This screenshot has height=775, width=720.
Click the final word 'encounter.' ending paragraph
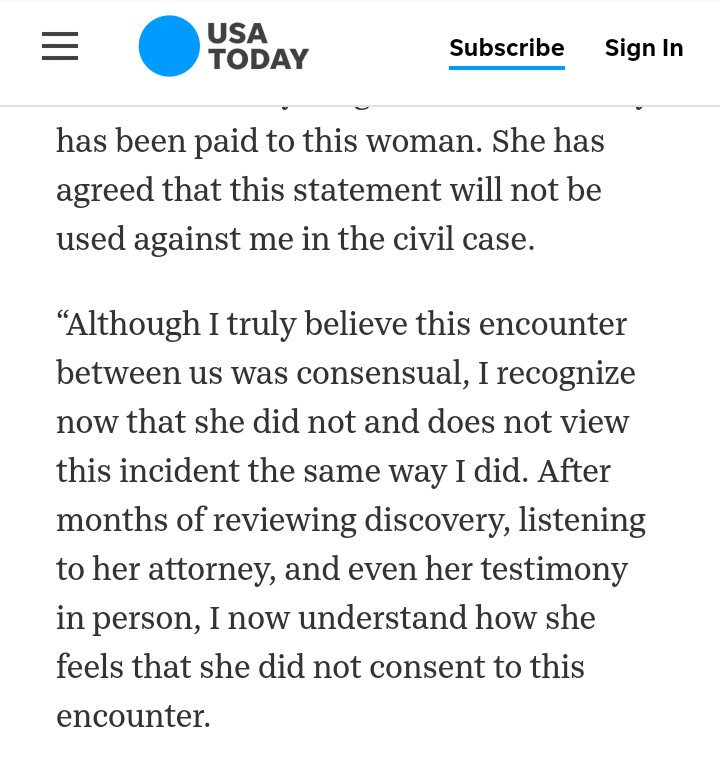pyautogui.click(x=133, y=716)
